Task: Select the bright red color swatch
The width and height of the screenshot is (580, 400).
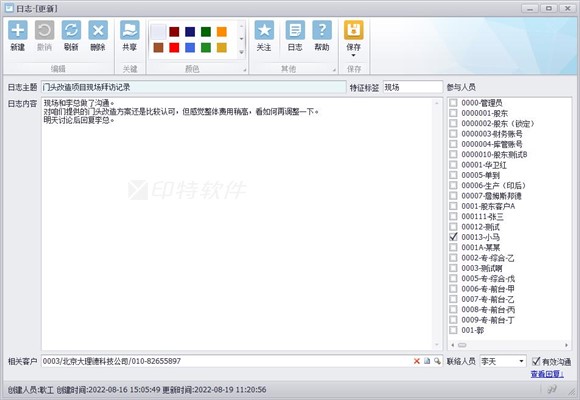Action: pyautogui.click(x=174, y=47)
